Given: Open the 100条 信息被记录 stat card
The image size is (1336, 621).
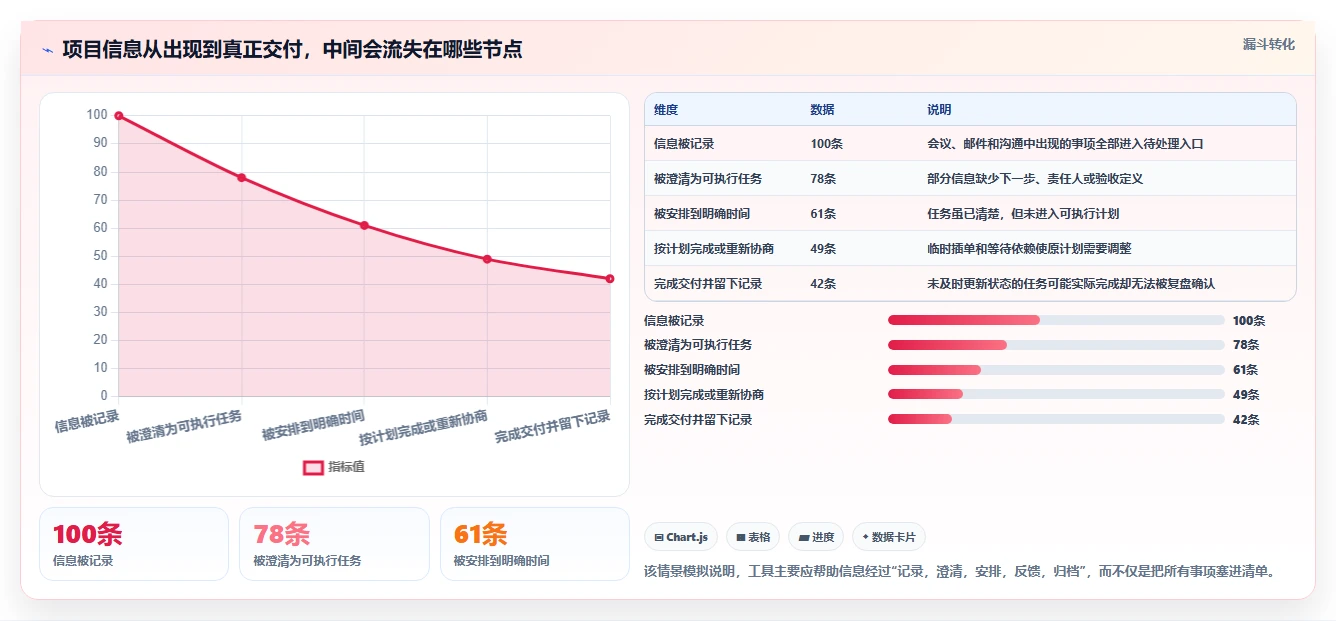Looking at the screenshot, I should click(x=134, y=544).
